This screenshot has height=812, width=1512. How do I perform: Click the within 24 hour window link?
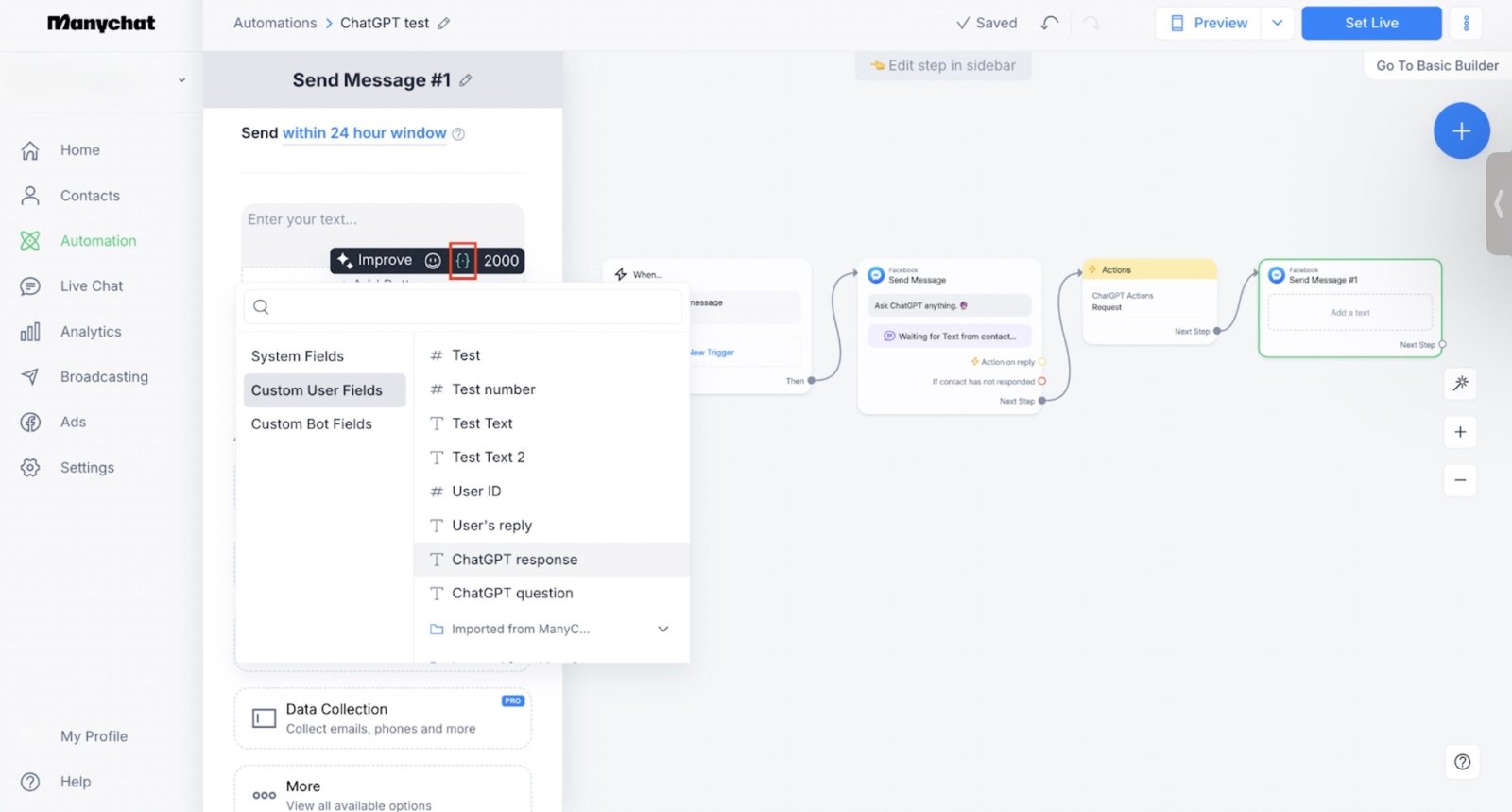pos(364,133)
